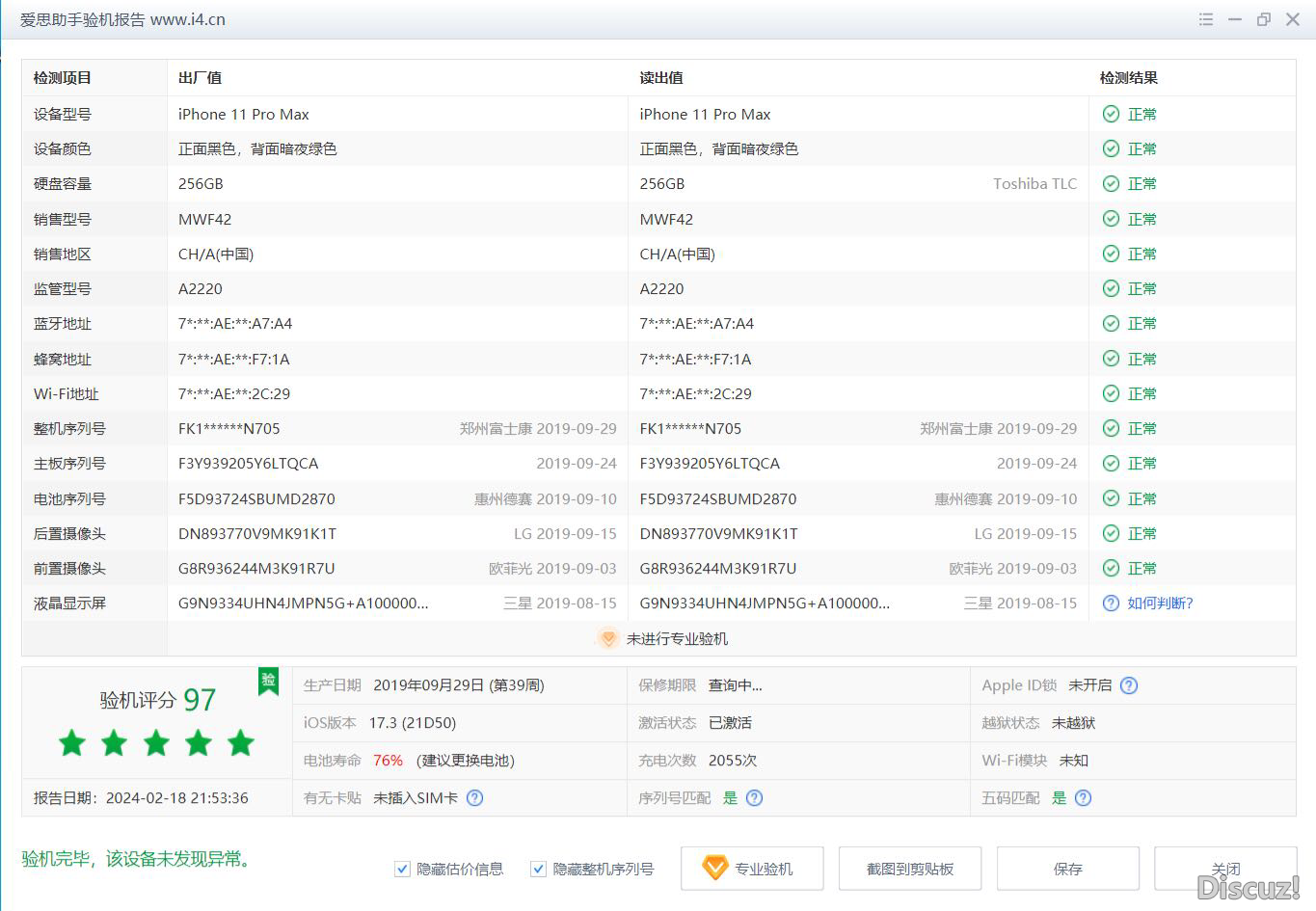Screen dimensions: 1316x911
Task: Click the first green rating star
Action: click(72, 742)
